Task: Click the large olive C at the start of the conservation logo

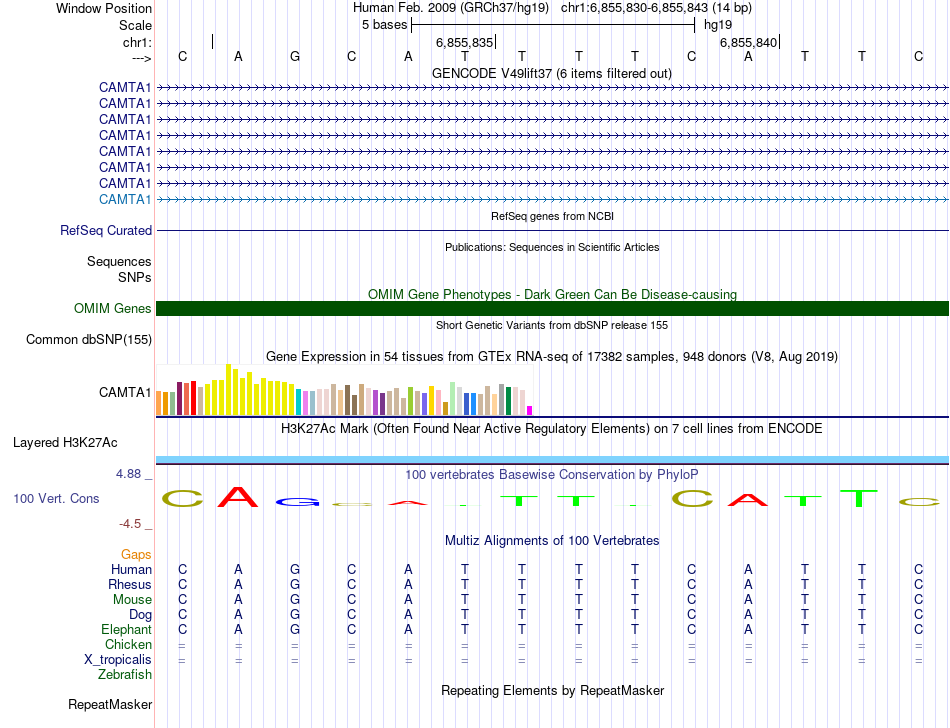Action: tap(182, 499)
